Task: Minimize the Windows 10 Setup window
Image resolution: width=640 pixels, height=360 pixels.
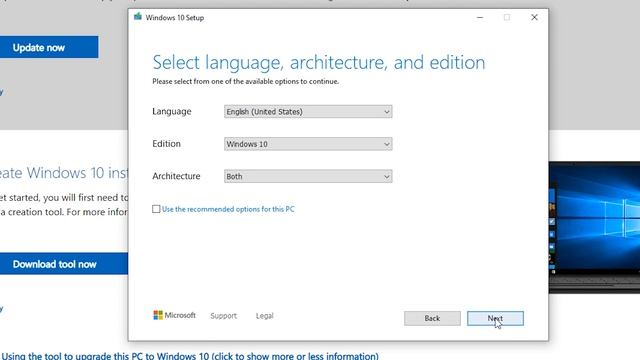Action: [480, 17]
